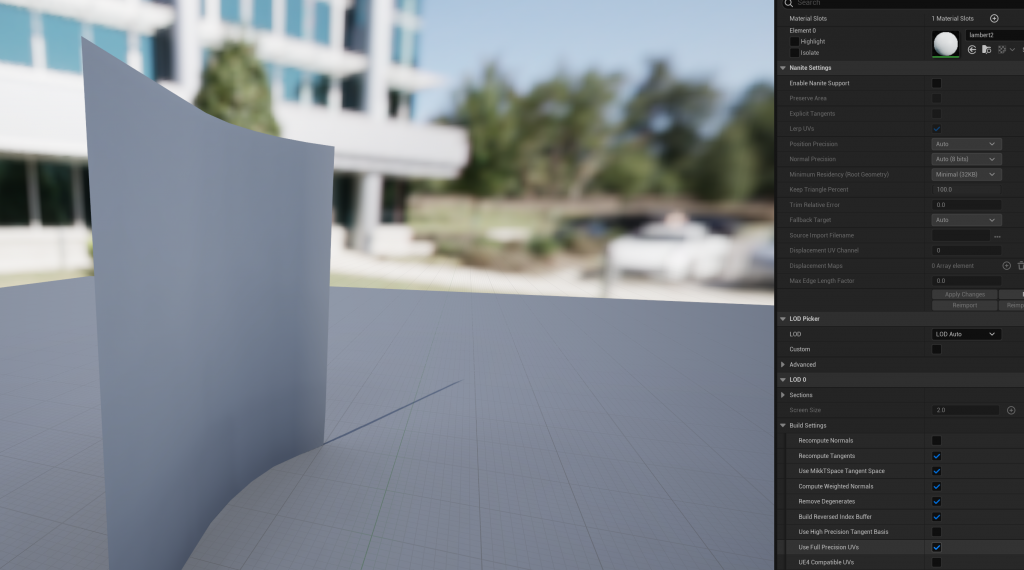Open Source Import Filename browse ellipsis
The height and width of the screenshot is (570, 1024).
(x=997, y=236)
